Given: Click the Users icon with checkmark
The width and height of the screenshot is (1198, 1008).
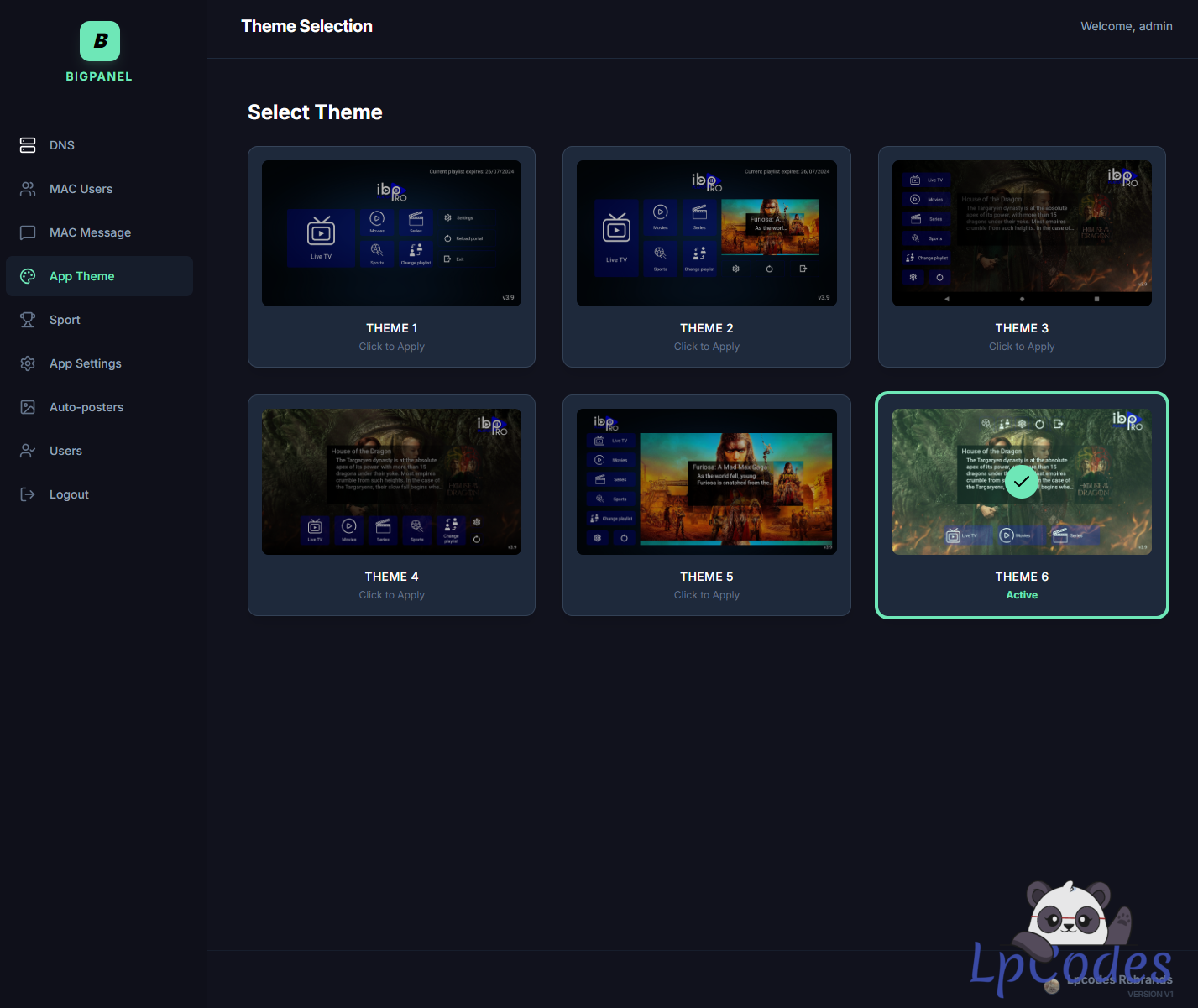Looking at the screenshot, I should pos(28,451).
